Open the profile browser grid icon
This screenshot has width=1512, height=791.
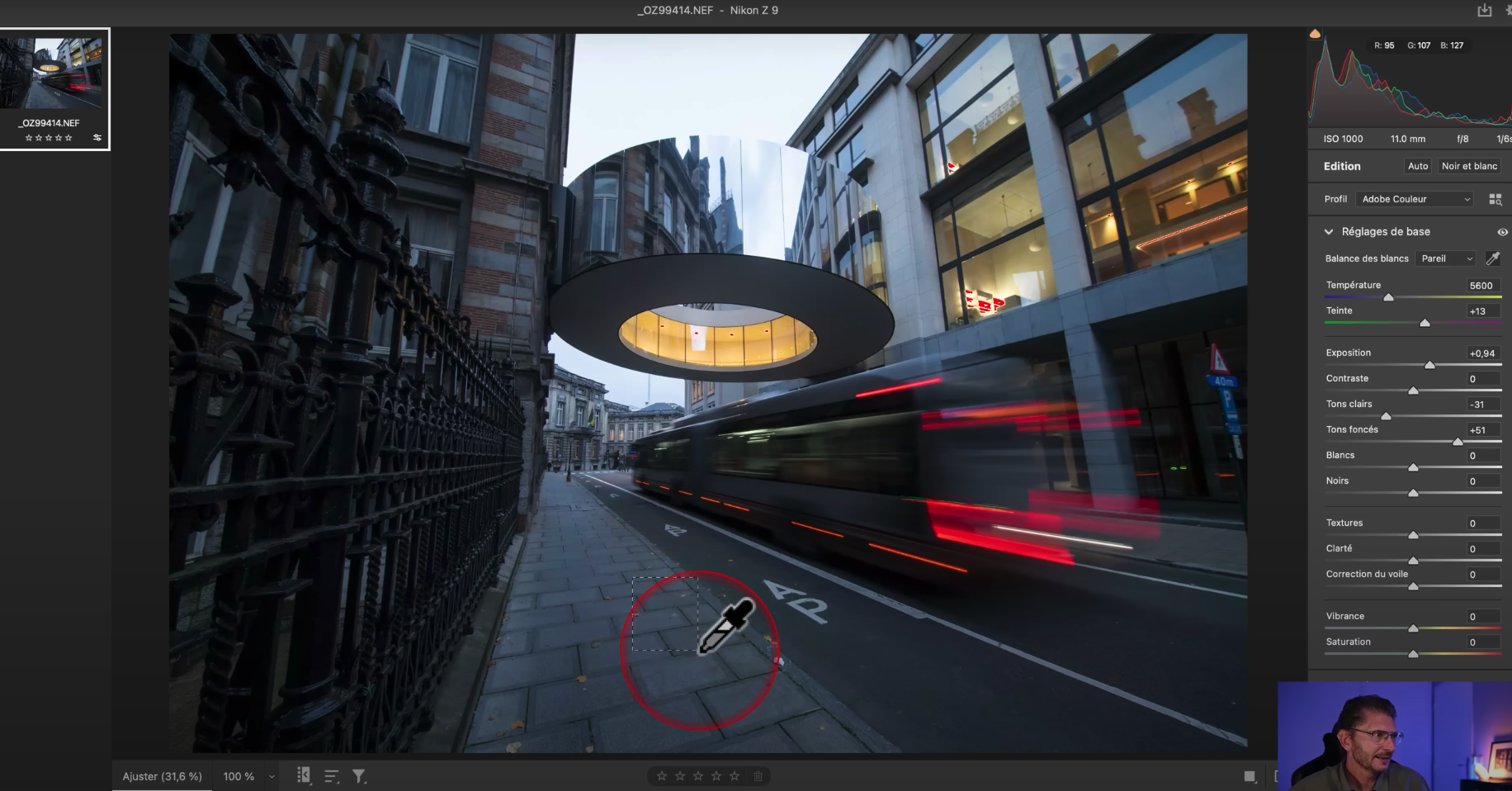click(x=1495, y=199)
